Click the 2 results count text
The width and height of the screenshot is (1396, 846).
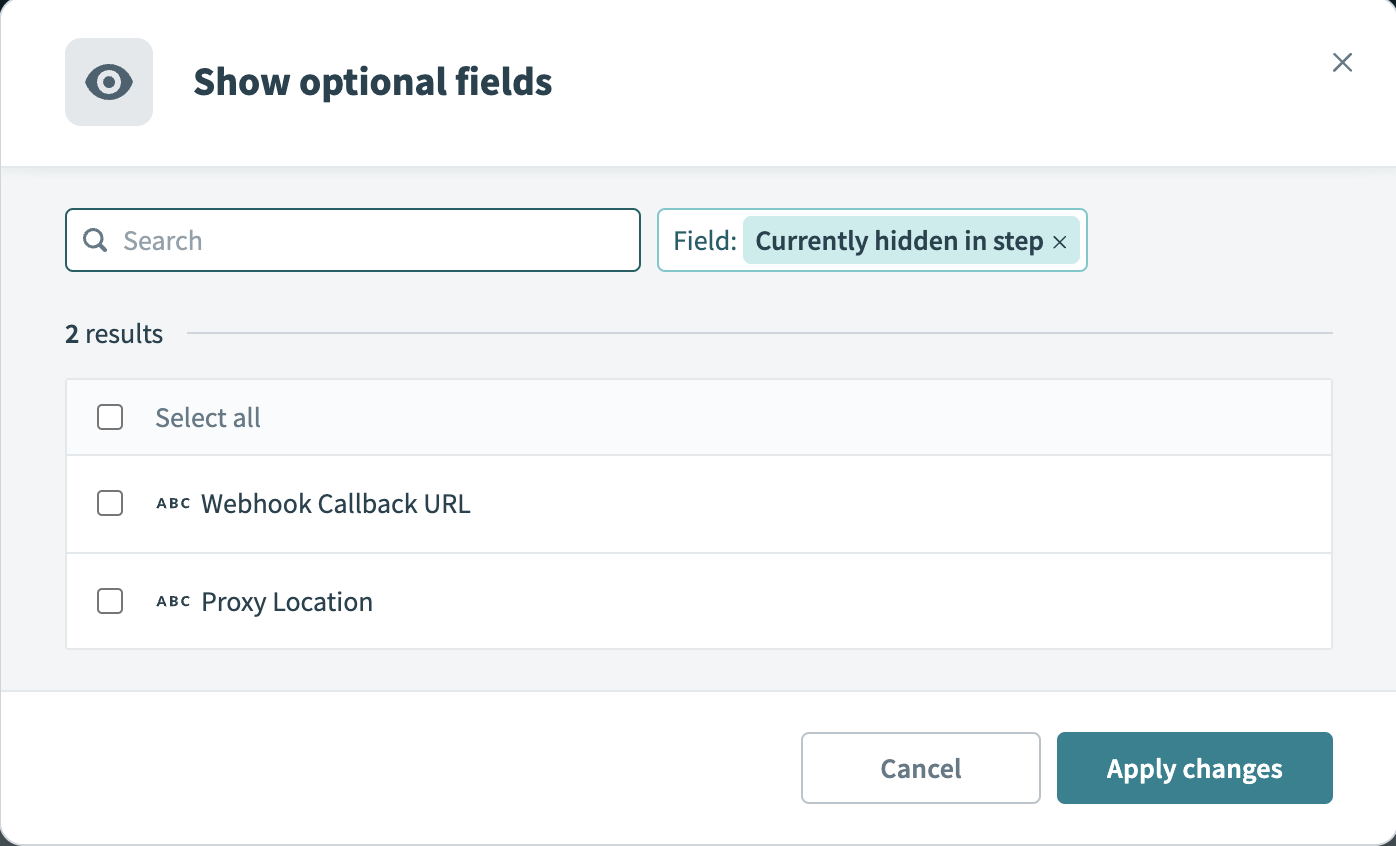[114, 334]
